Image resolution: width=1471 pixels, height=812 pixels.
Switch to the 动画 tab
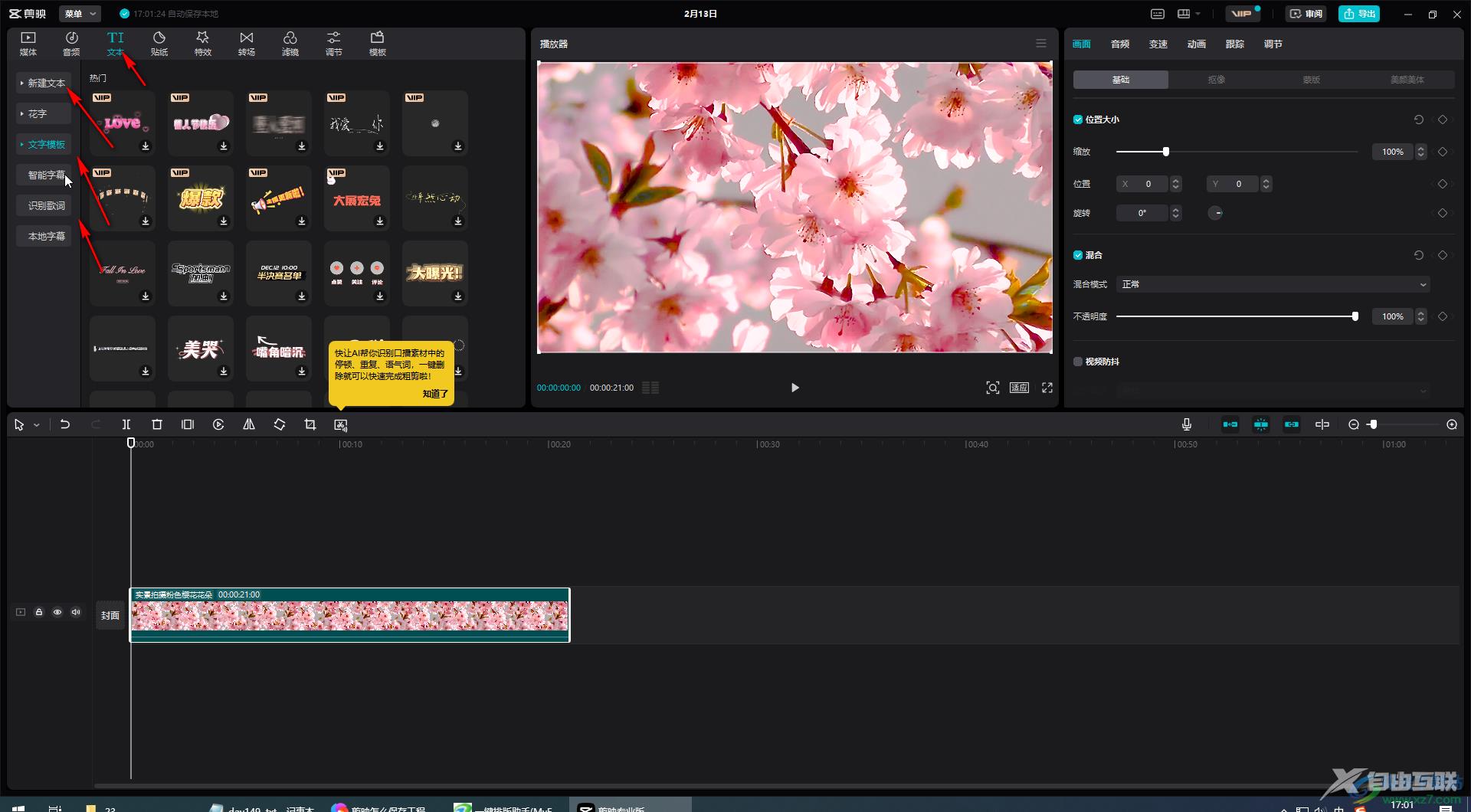tap(1197, 44)
